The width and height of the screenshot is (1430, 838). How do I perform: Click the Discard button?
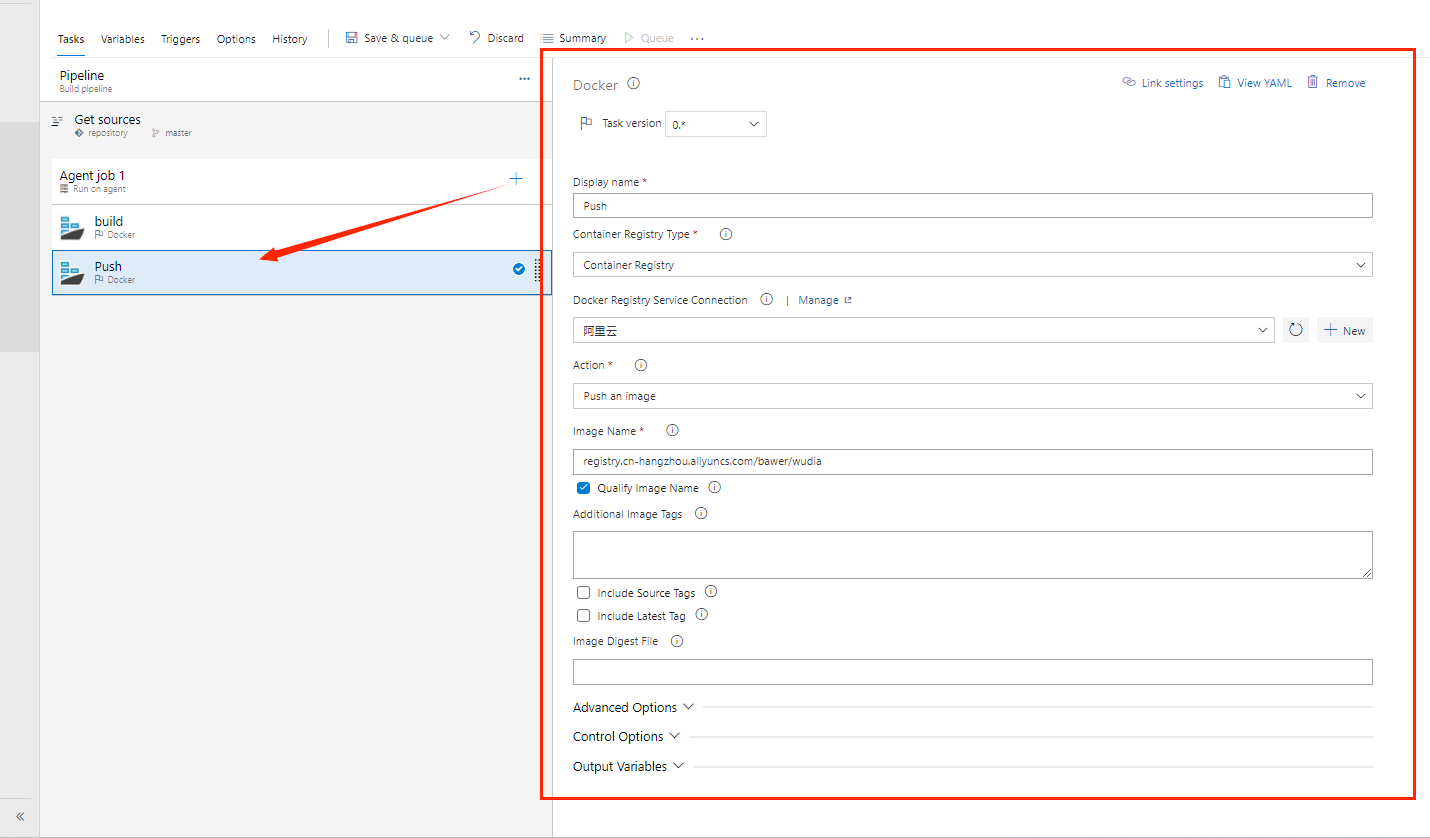pyautogui.click(x=496, y=38)
